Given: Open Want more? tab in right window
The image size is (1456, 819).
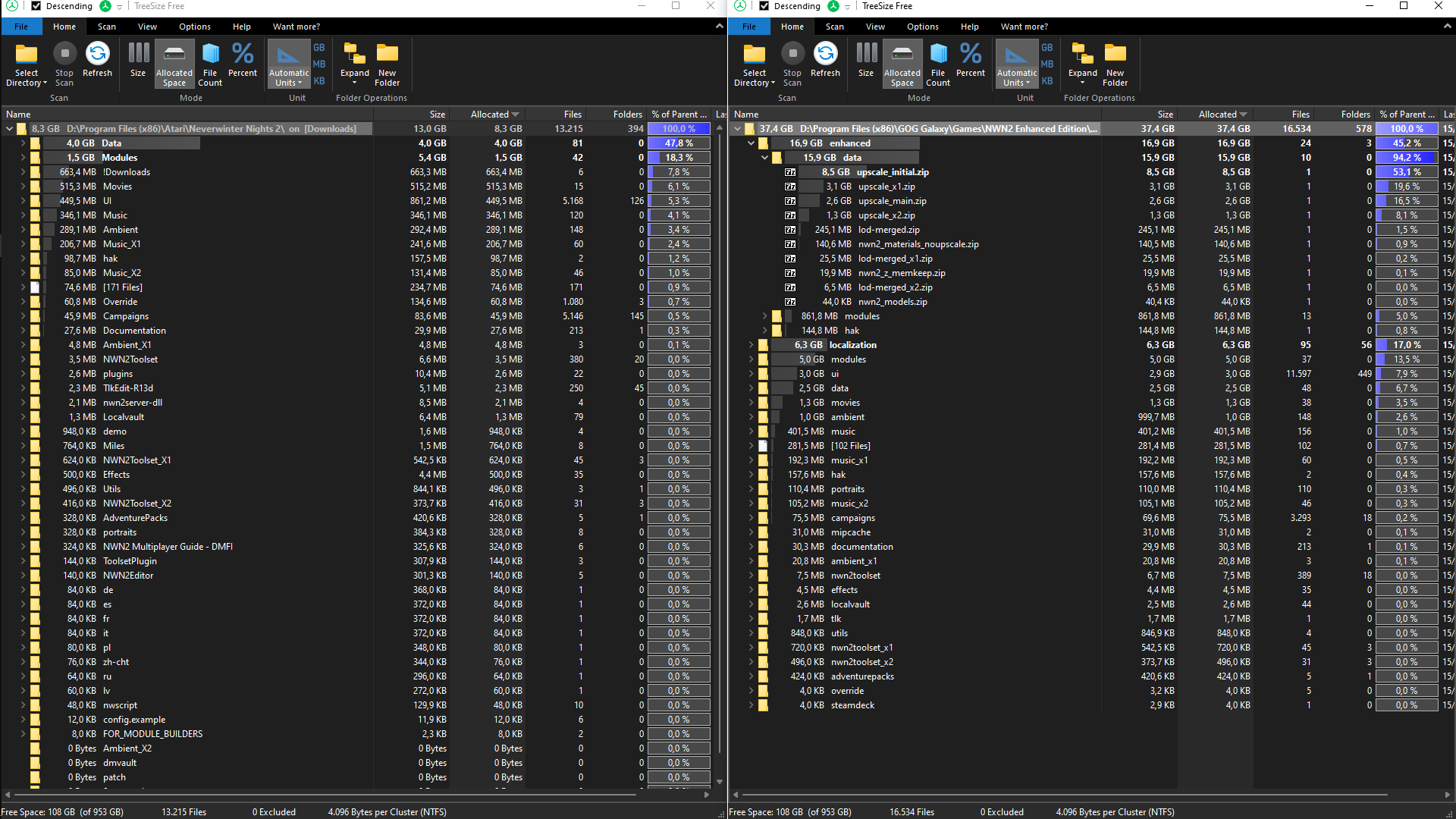Looking at the screenshot, I should (1025, 27).
